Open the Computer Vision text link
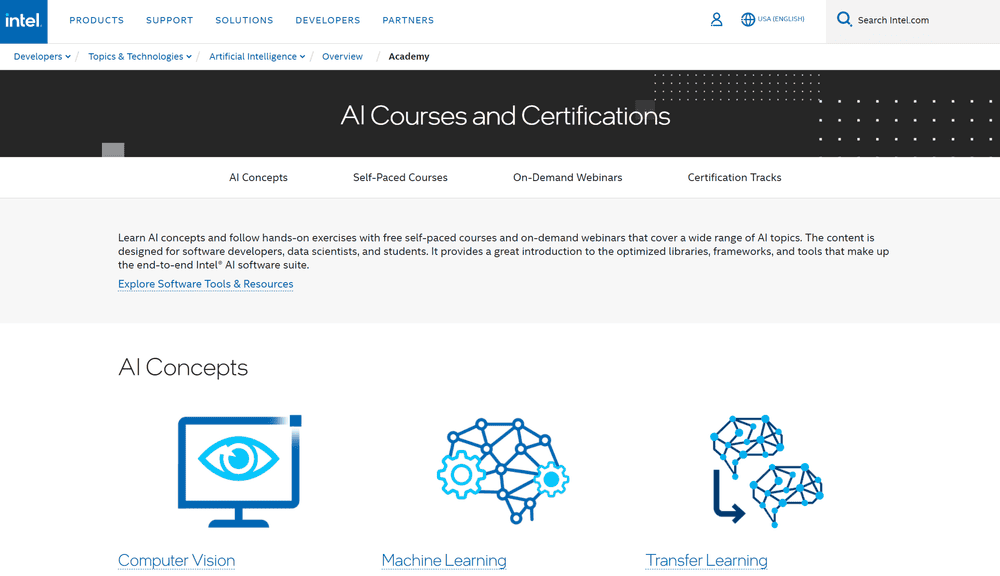The height and width of the screenshot is (576, 1000). click(x=177, y=560)
